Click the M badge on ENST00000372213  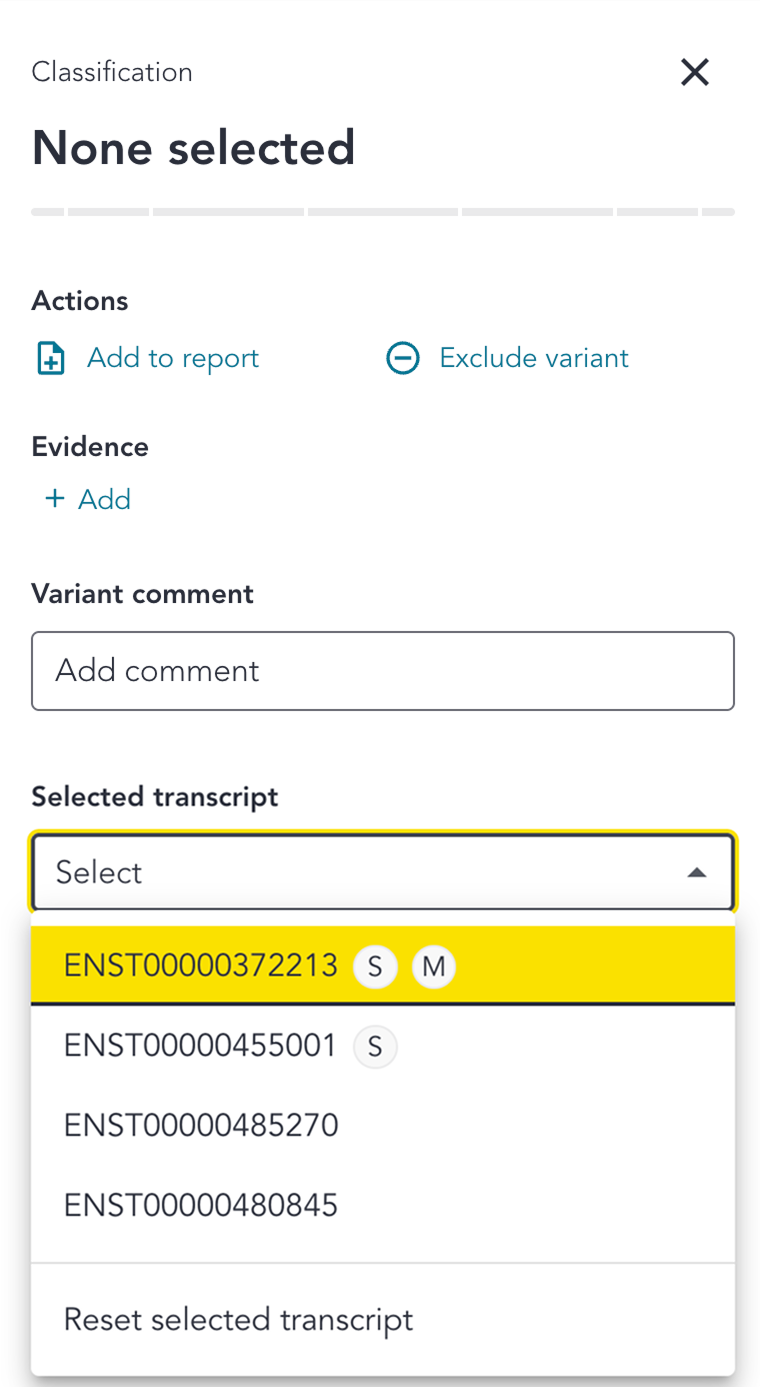434,967
